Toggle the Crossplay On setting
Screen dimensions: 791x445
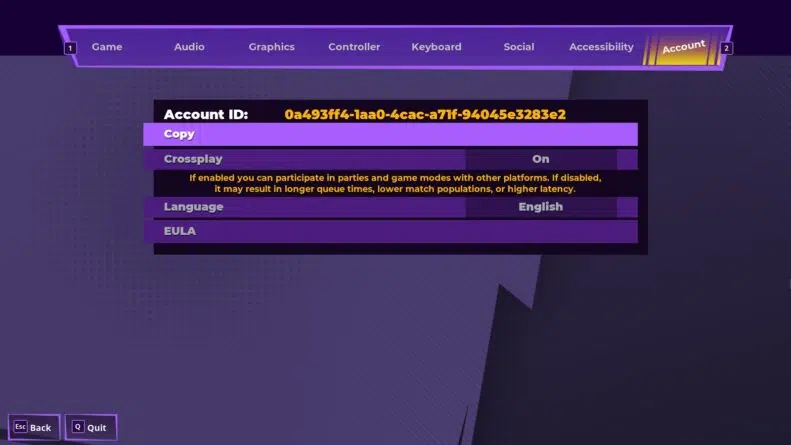pos(541,159)
